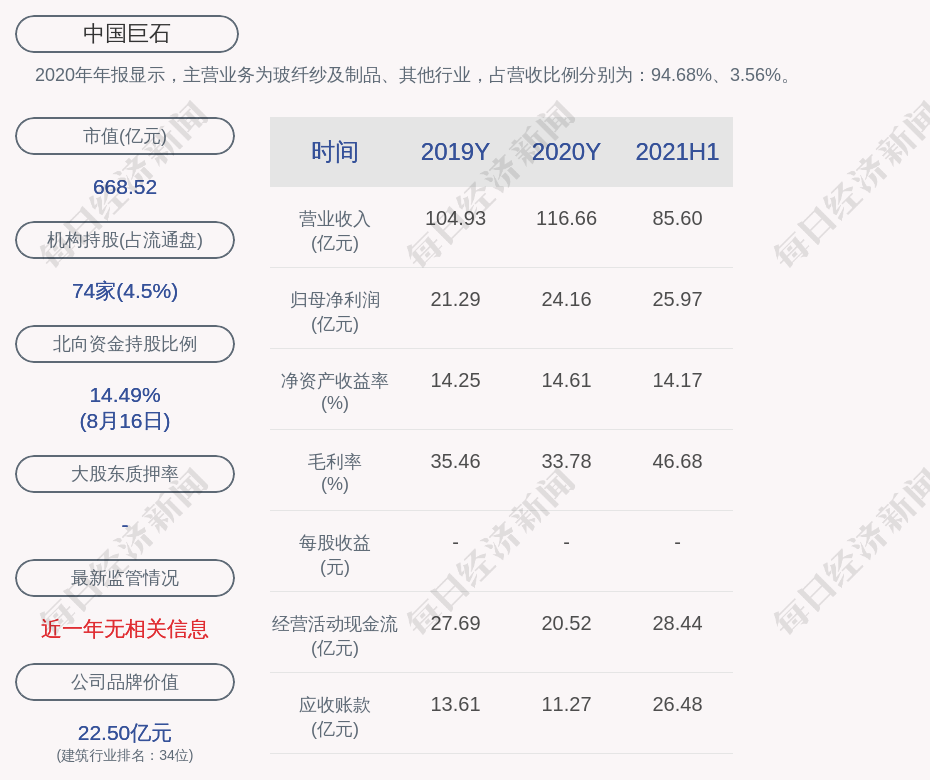The image size is (930, 780).
Task: Click 2020Y revenue value 116.66
Action: coord(566,218)
